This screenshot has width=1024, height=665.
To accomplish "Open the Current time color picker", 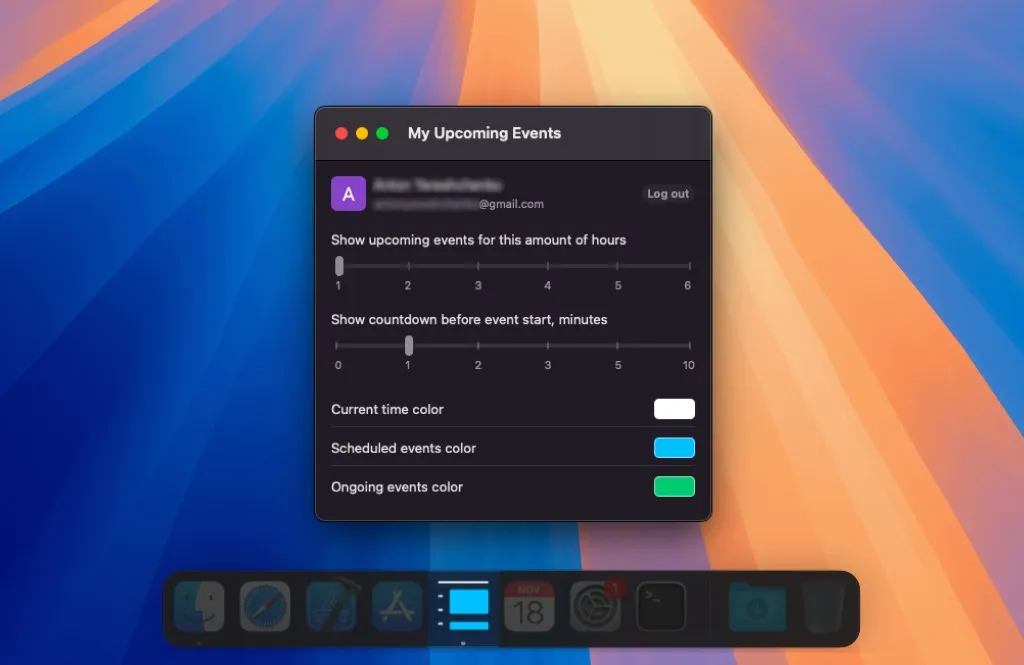I will coord(674,409).
